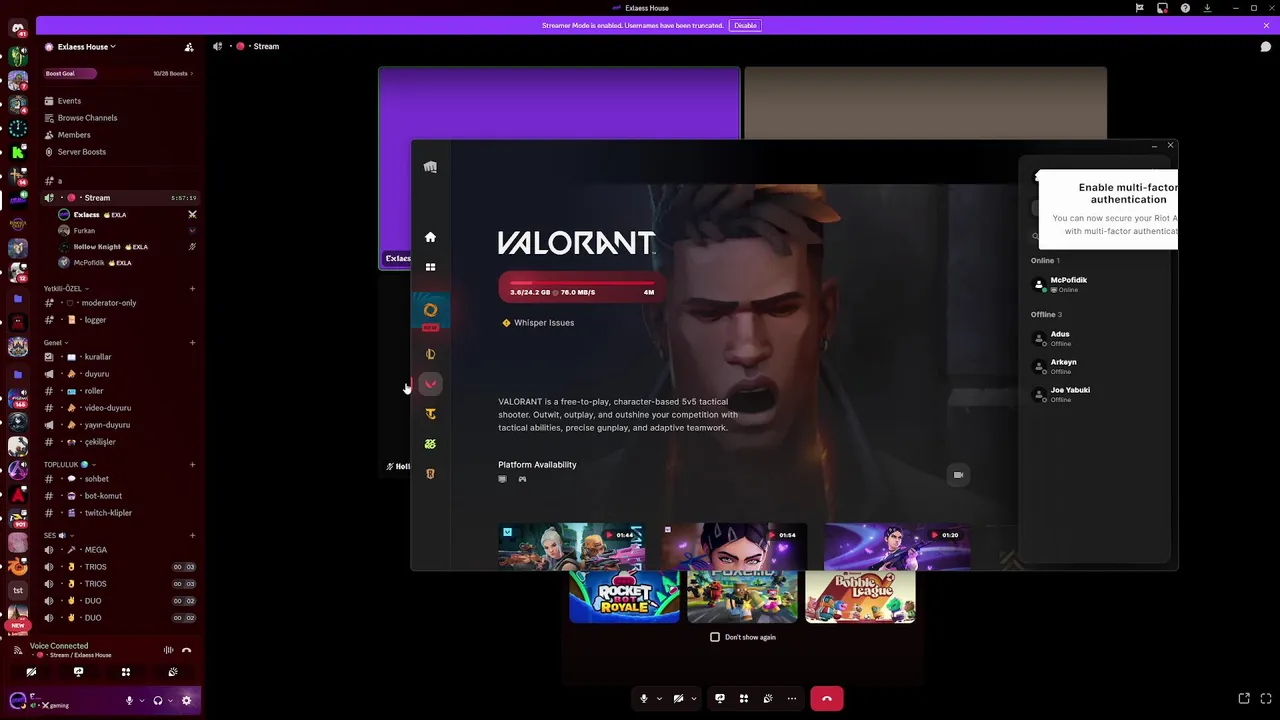
Task: Open Discord help question mark icon
Action: [x=1185, y=8]
